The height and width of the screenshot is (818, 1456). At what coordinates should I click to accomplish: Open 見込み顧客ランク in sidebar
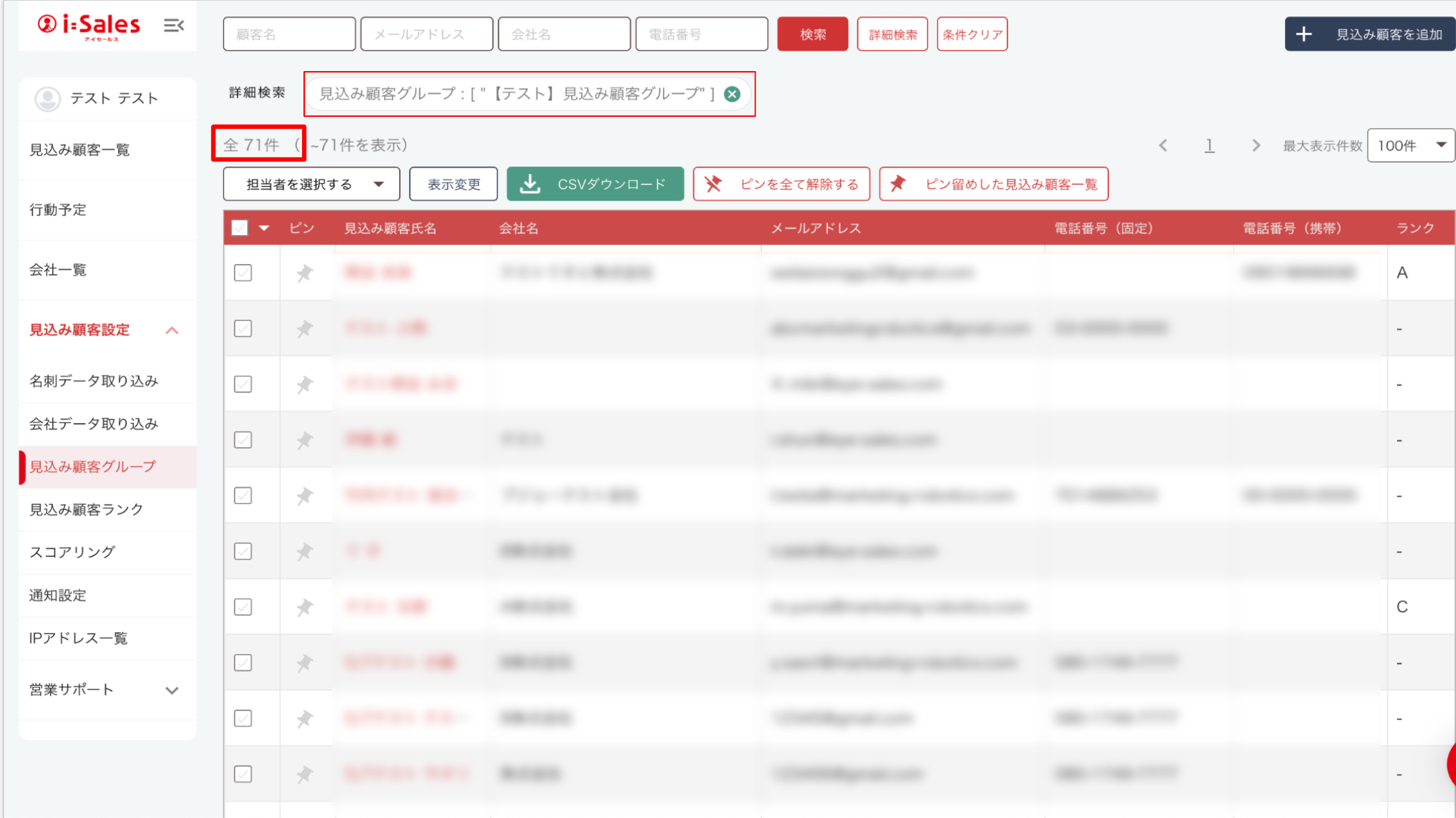86,510
